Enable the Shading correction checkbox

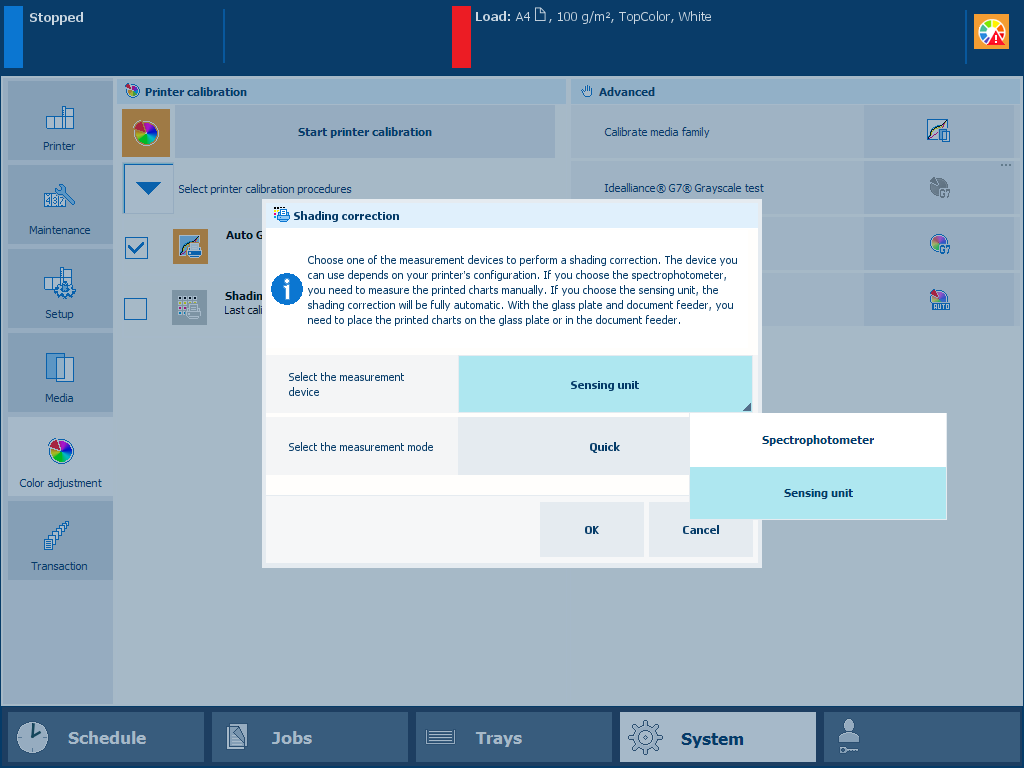[x=136, y=308]
